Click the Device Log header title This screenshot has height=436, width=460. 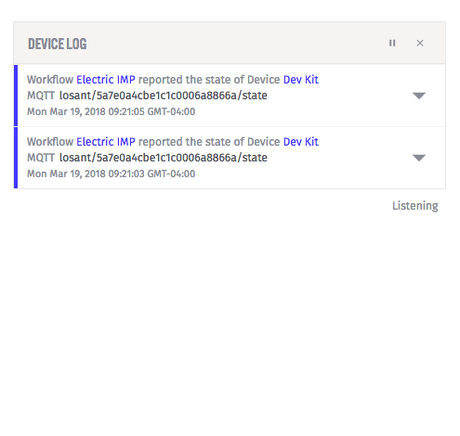(x=57, y=44)
